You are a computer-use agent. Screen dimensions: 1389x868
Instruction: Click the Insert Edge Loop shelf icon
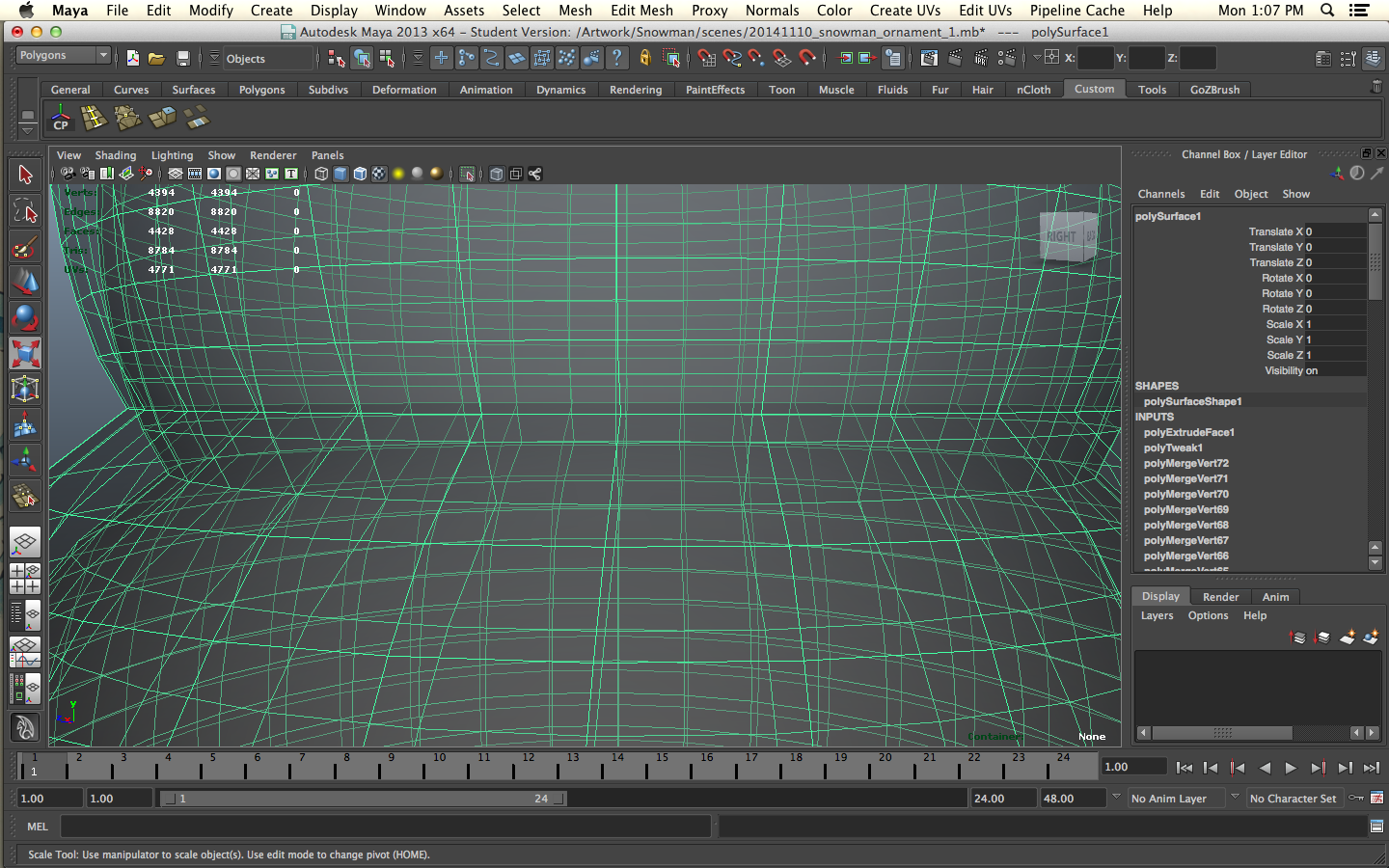point(94,119)
